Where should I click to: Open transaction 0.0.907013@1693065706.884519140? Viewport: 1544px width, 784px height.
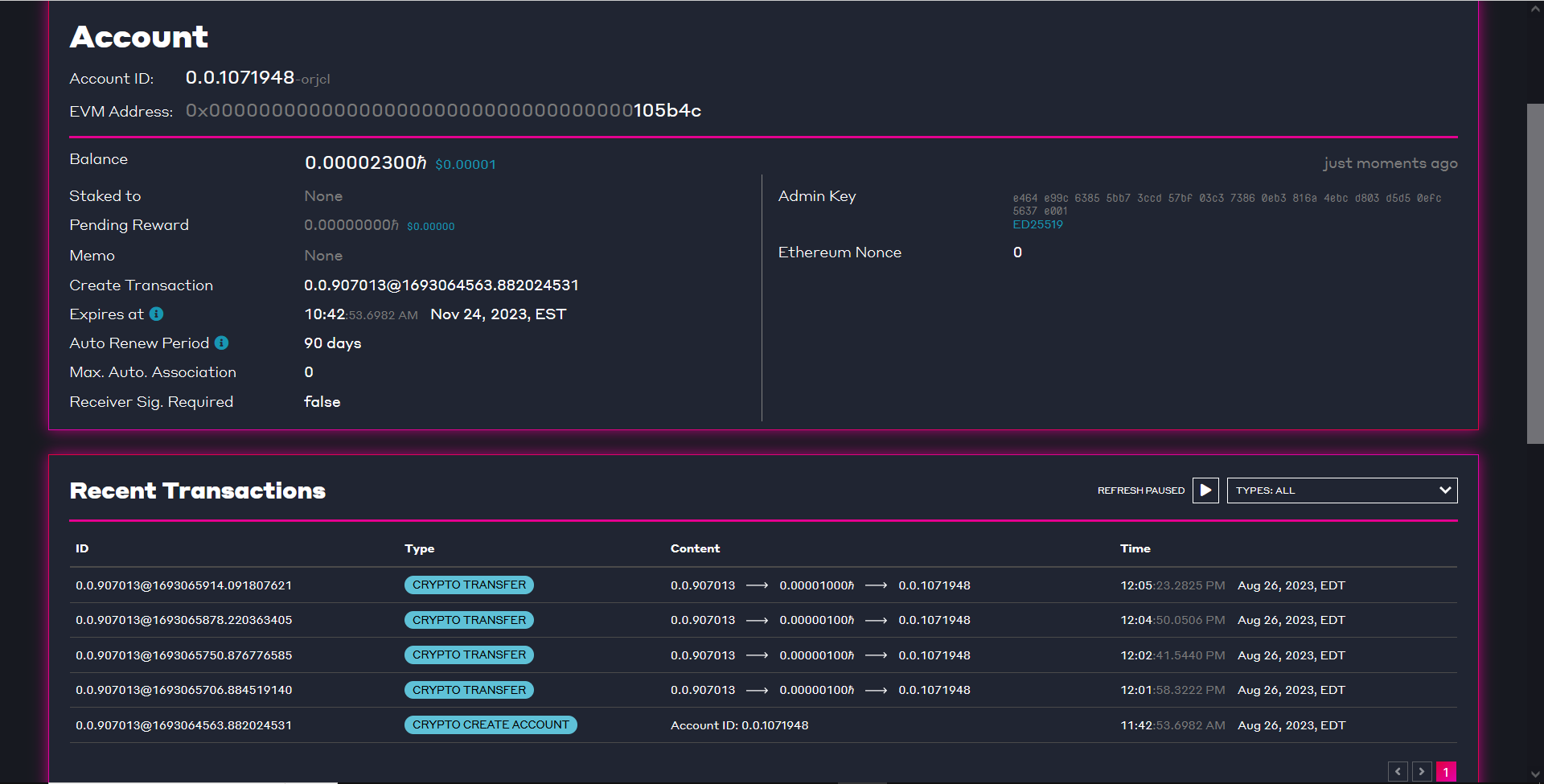pos(183,690)
